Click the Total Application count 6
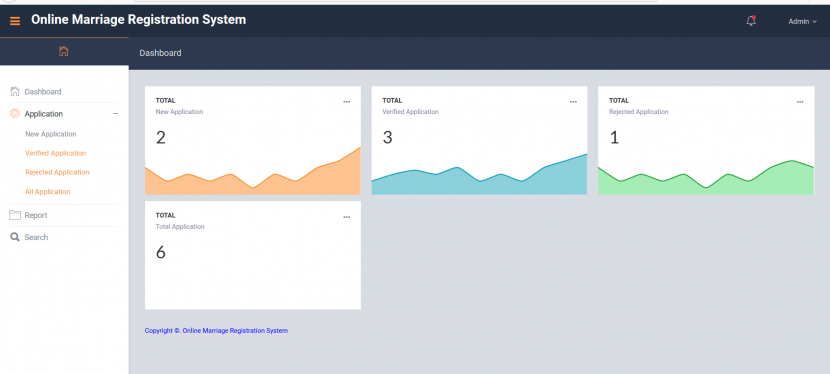Screen dimensions: 830x374 tap(160, 252)
